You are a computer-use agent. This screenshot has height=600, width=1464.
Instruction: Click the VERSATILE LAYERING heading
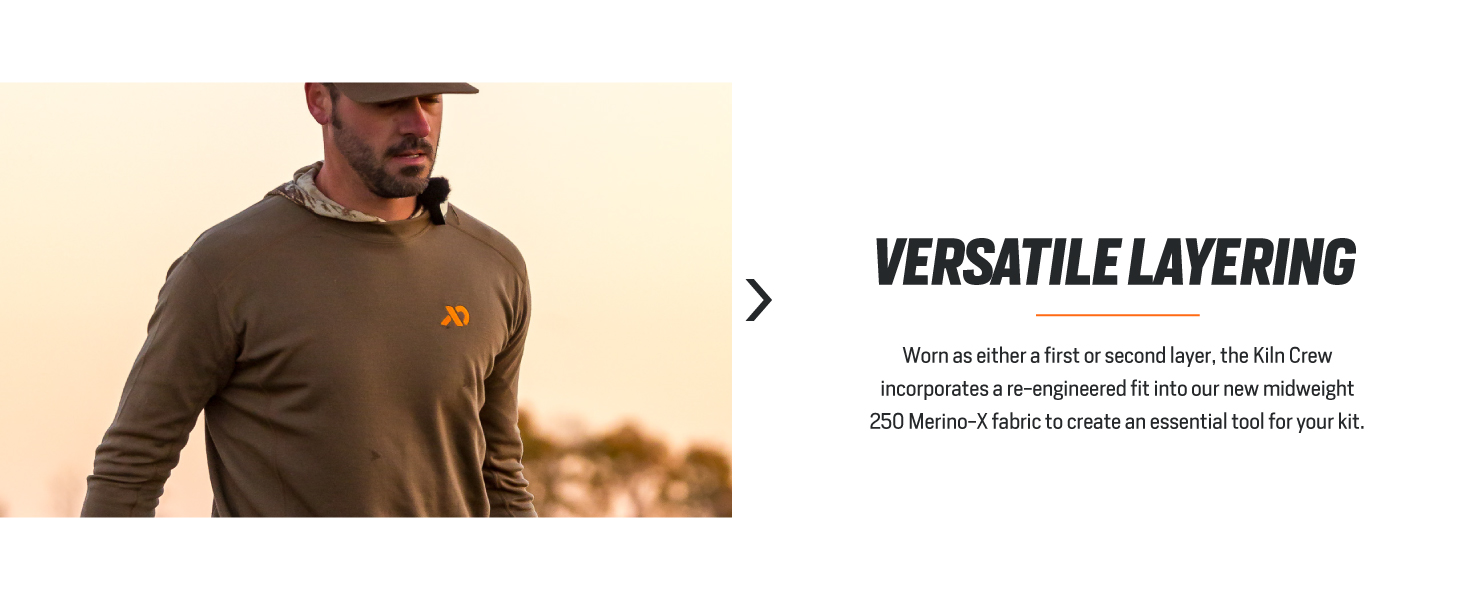pyautogui.click(x=1116, y=262)
